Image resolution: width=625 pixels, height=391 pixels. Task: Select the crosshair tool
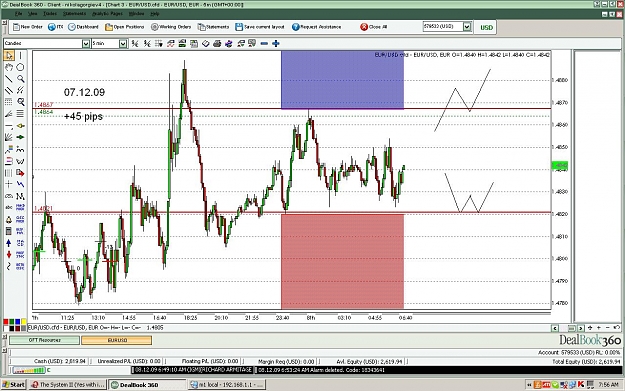pos(9,184)
